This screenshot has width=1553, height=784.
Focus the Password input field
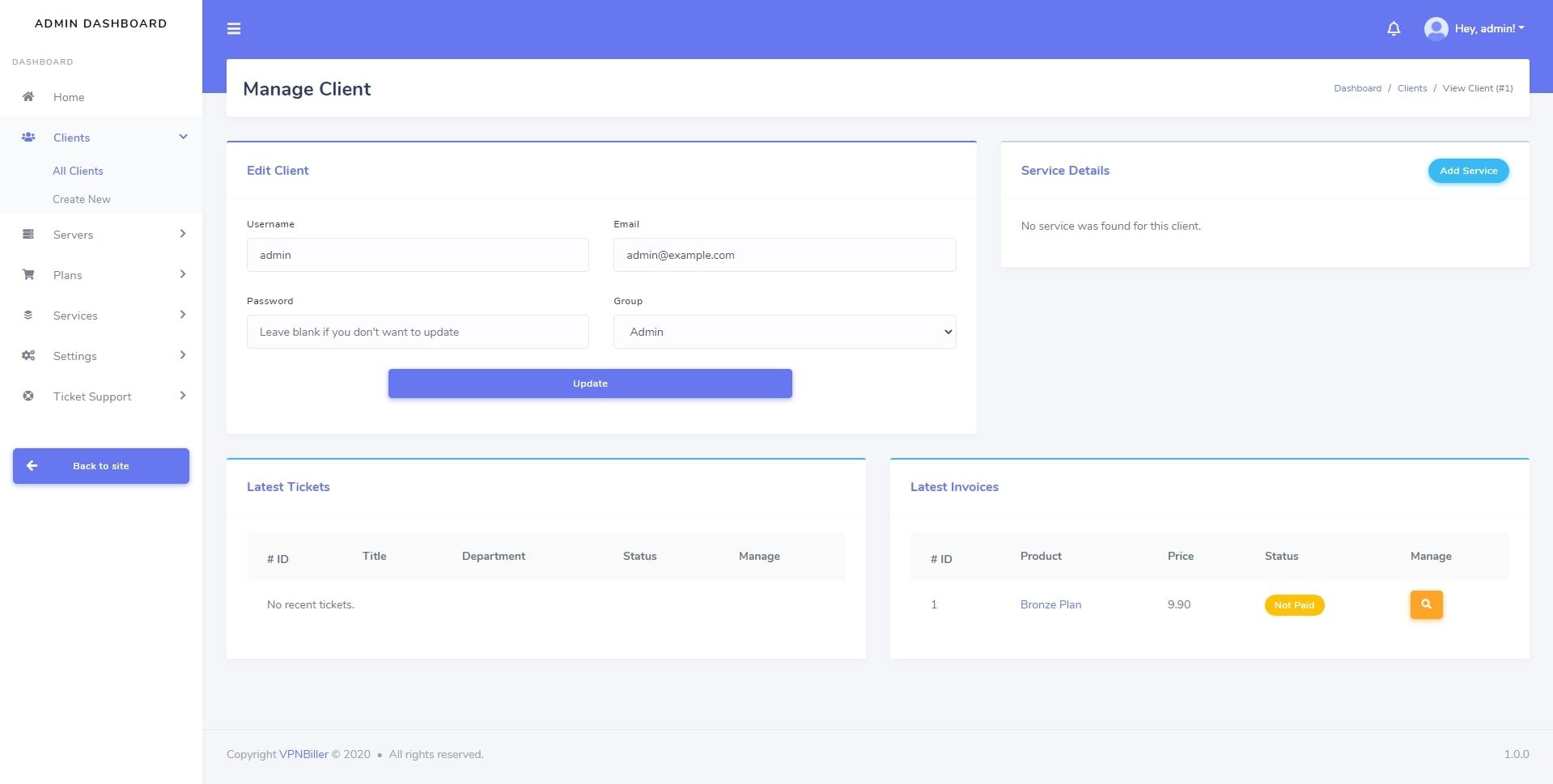tap(418, 332)
